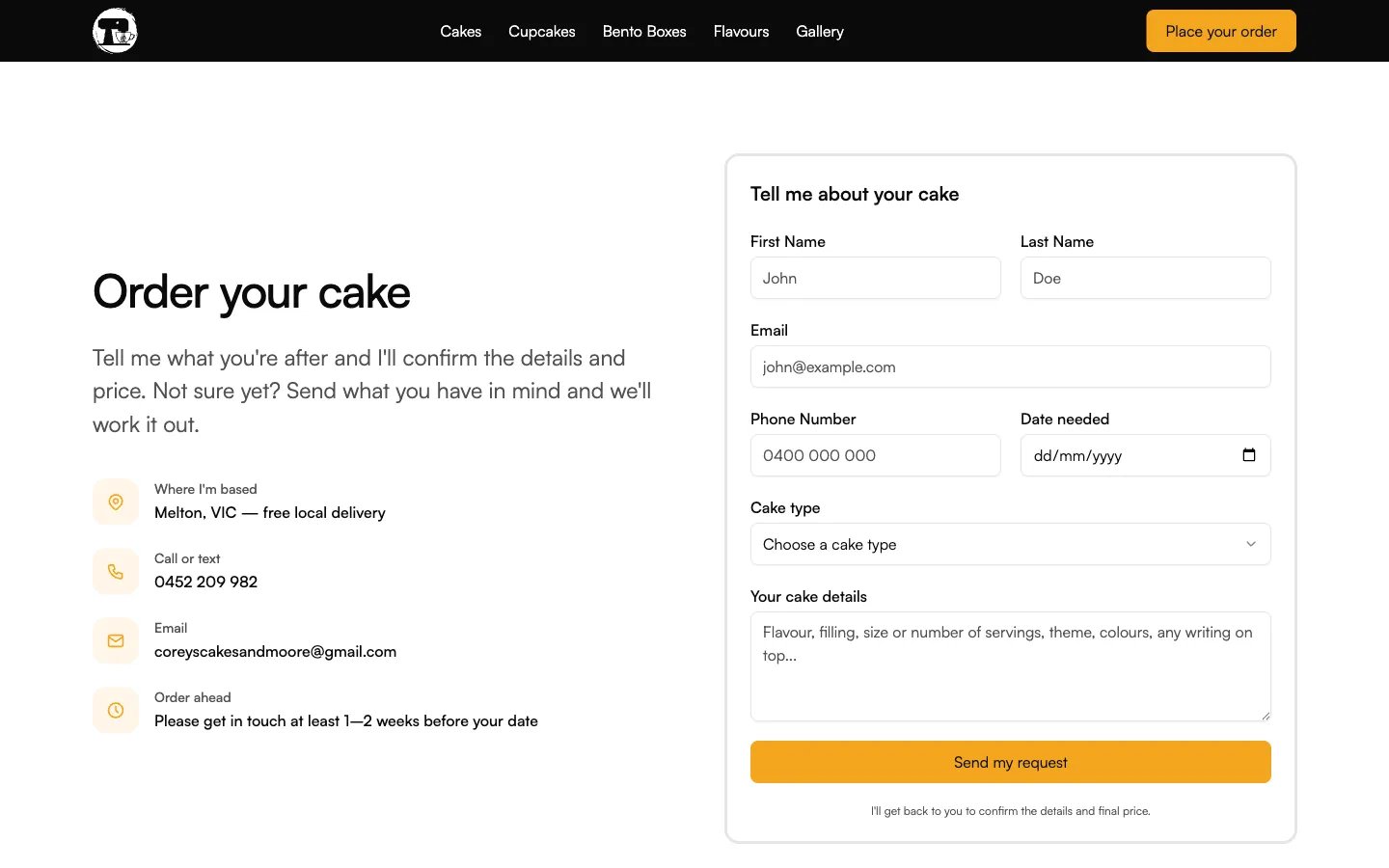Expand the Cake type dropdown
The height and width of the screenshot is (868, 1389).
[x=1011, y=544]
